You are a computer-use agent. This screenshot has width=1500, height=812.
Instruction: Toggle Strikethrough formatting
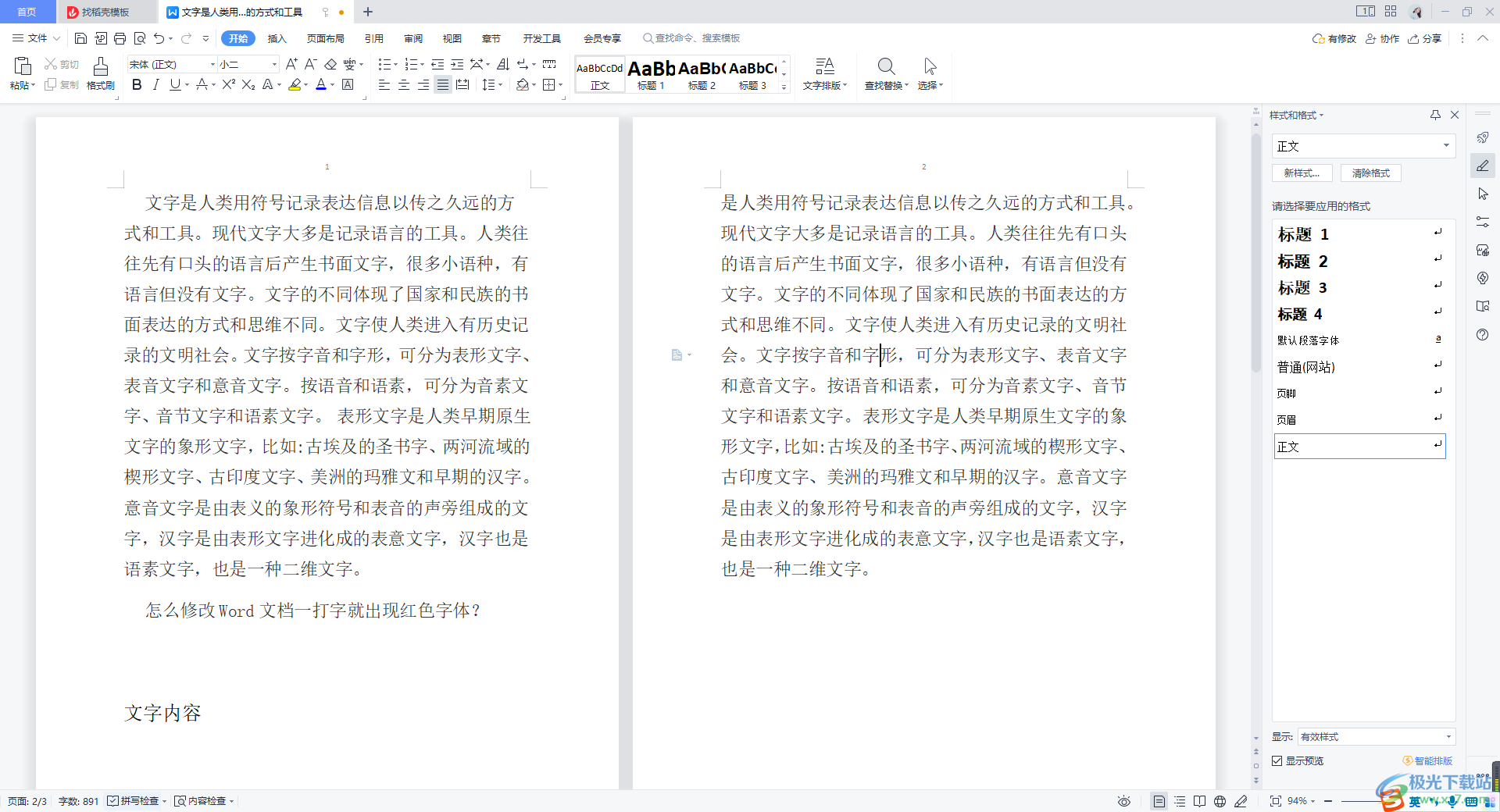click(202, 84)
